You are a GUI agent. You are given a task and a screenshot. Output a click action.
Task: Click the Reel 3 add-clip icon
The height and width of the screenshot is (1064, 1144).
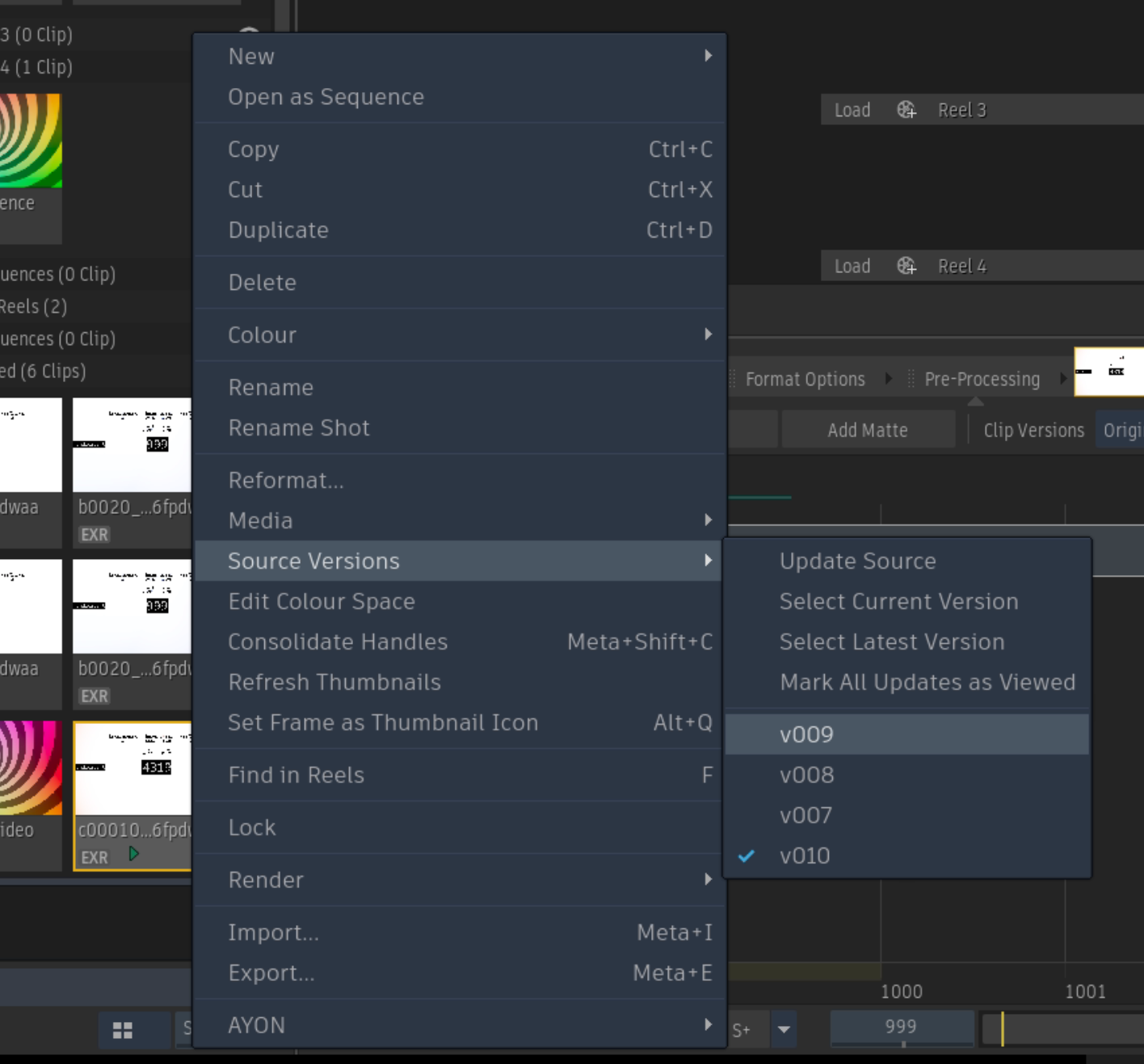click(x=906, y=110)
